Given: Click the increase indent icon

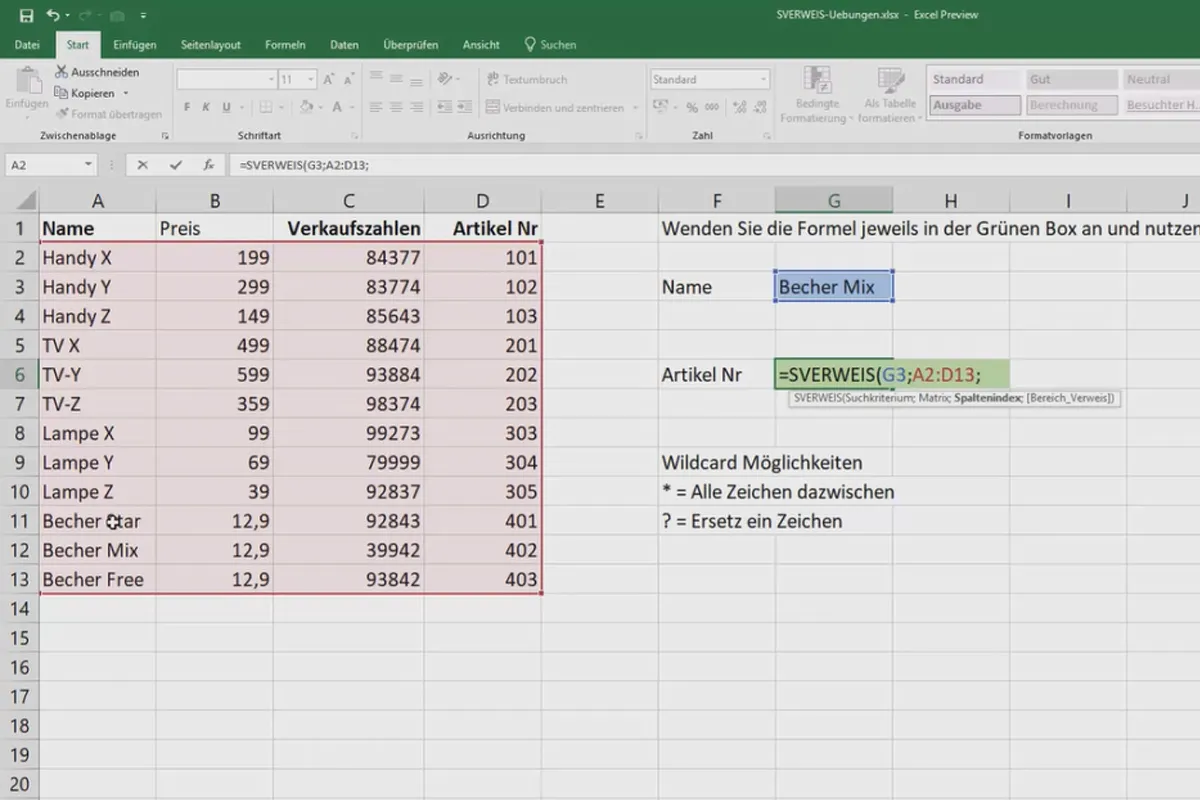Looking at the screenshot, I should pos(467,107).
